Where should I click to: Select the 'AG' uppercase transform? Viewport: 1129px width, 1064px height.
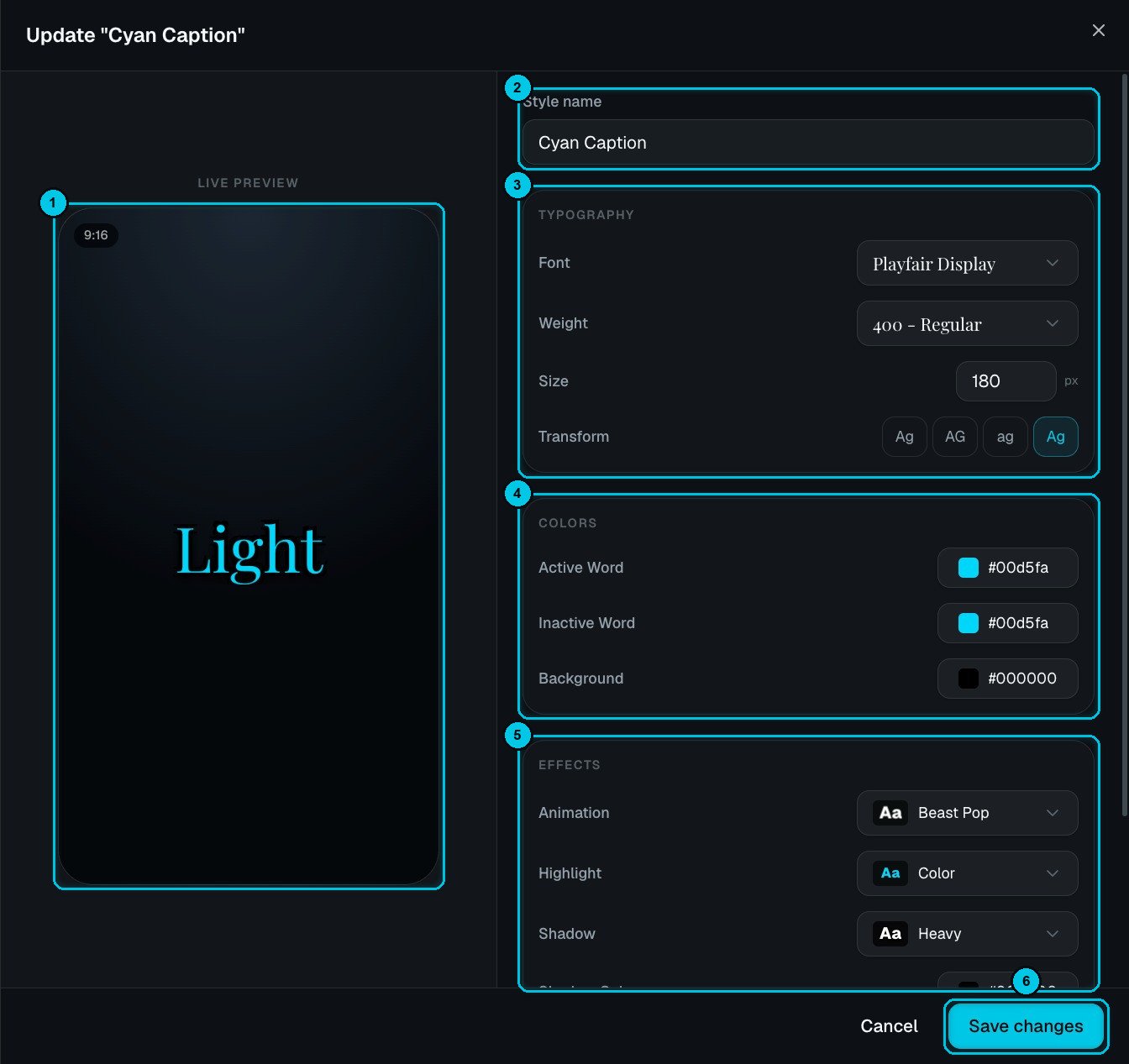coord(954,437)
